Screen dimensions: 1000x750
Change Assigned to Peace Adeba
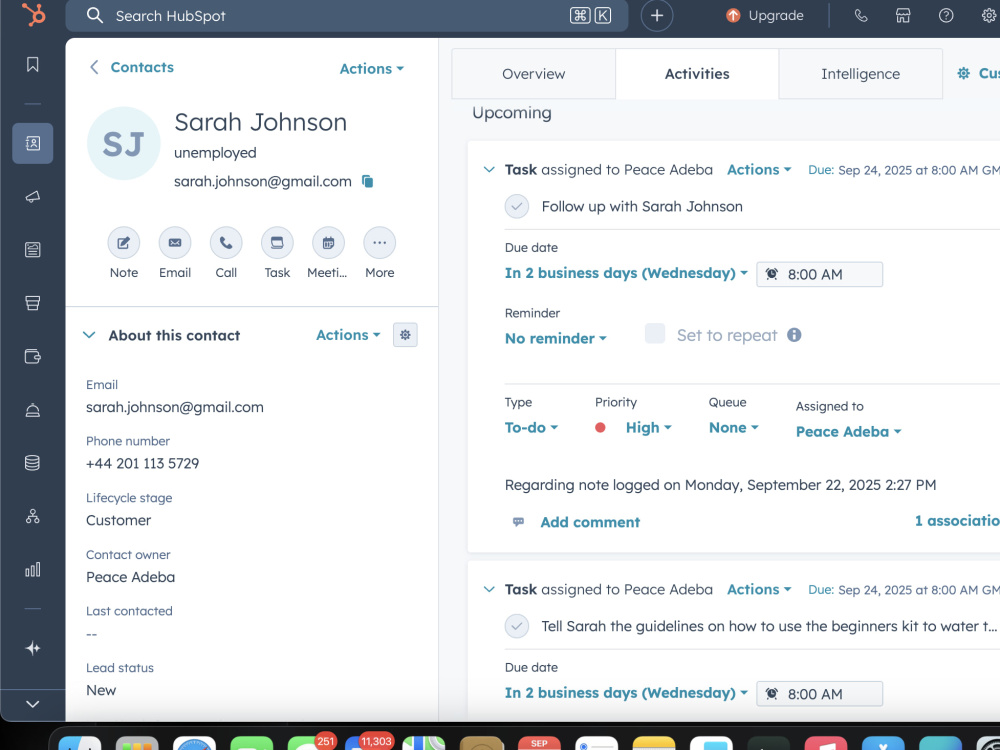848,432
